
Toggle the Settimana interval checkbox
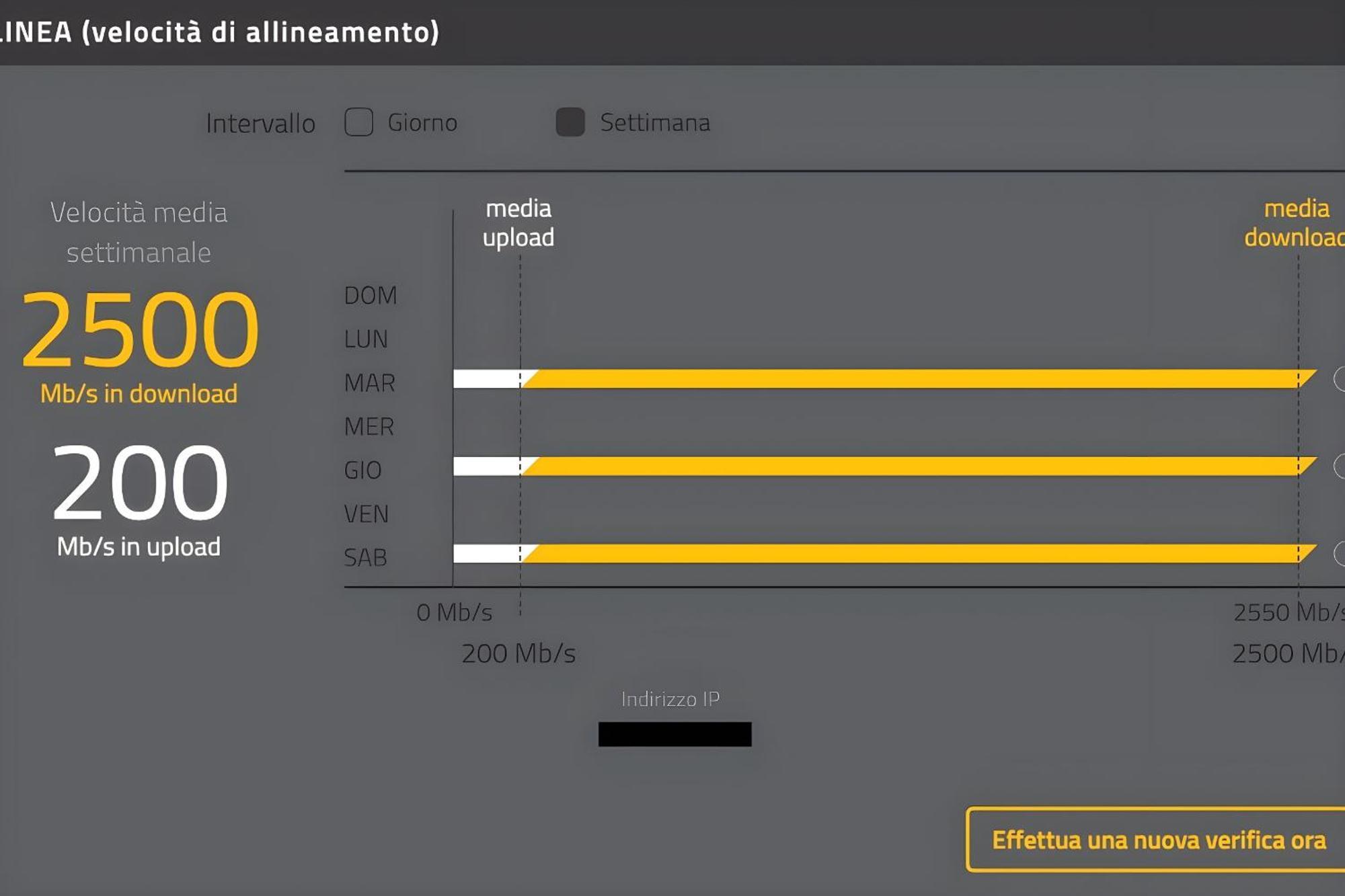(570, 122)
